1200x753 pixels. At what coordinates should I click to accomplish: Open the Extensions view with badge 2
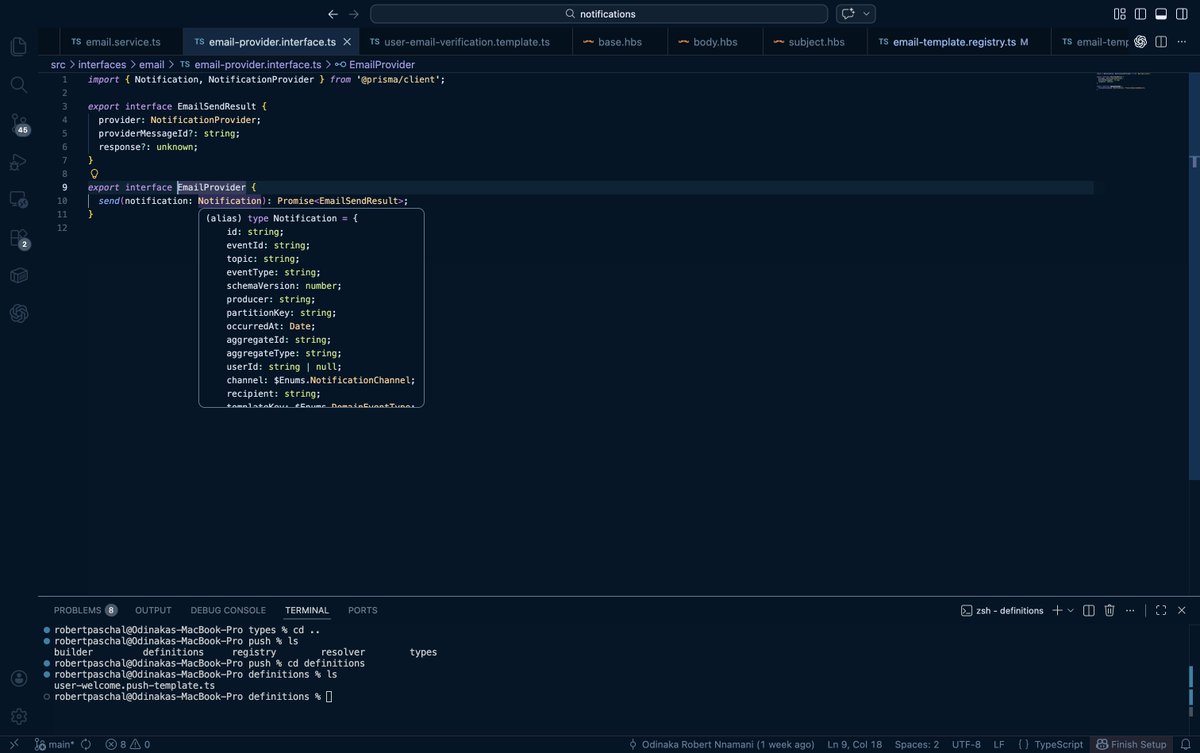pyautogui.click(x=18, y=238)
